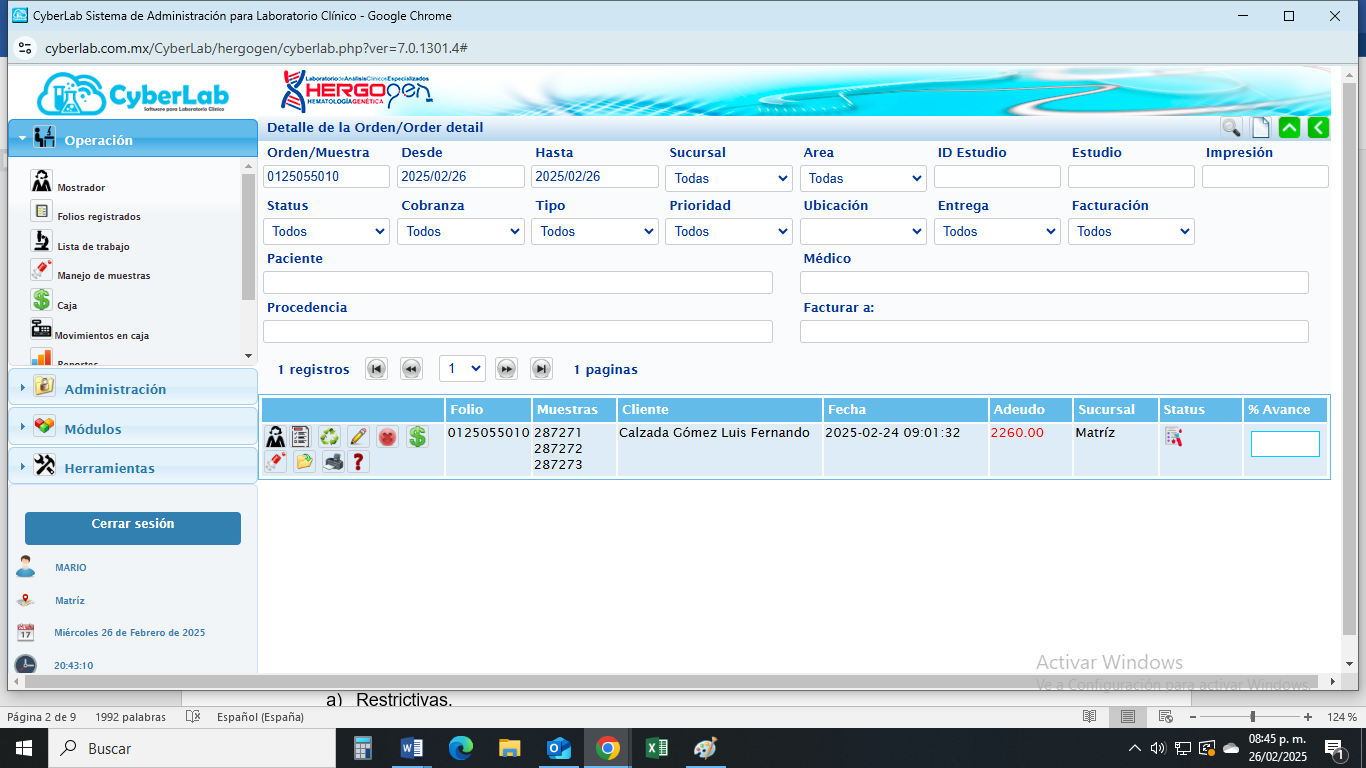Image resolution: width=1366 pixels, height=768 pixels.
Task: Click the magnifying glass search icon
Action: [1231, 128]
